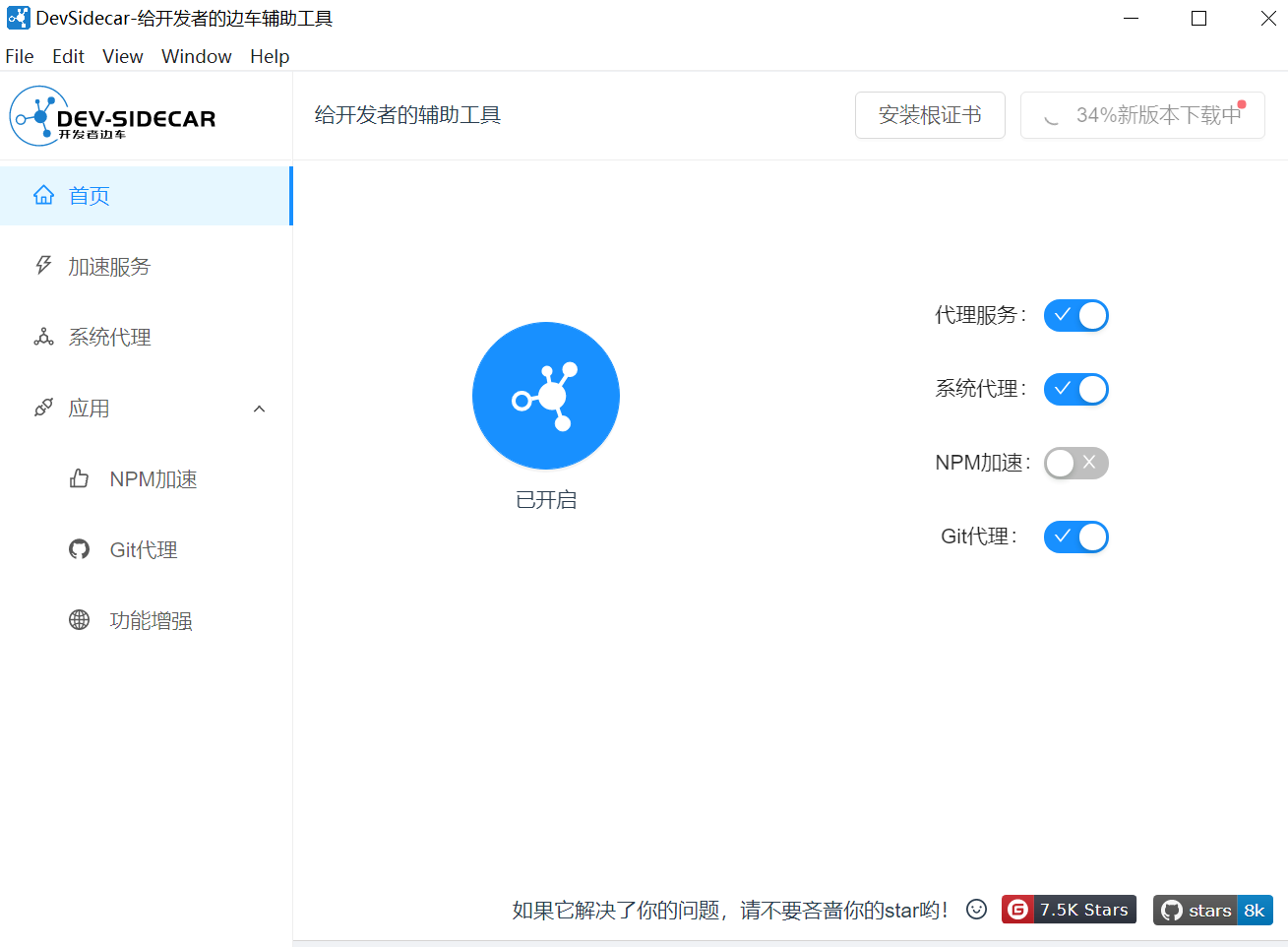1288x947 pixels.
Task: Collapse the 应用 section in sidebar
Action: (259, 408)
